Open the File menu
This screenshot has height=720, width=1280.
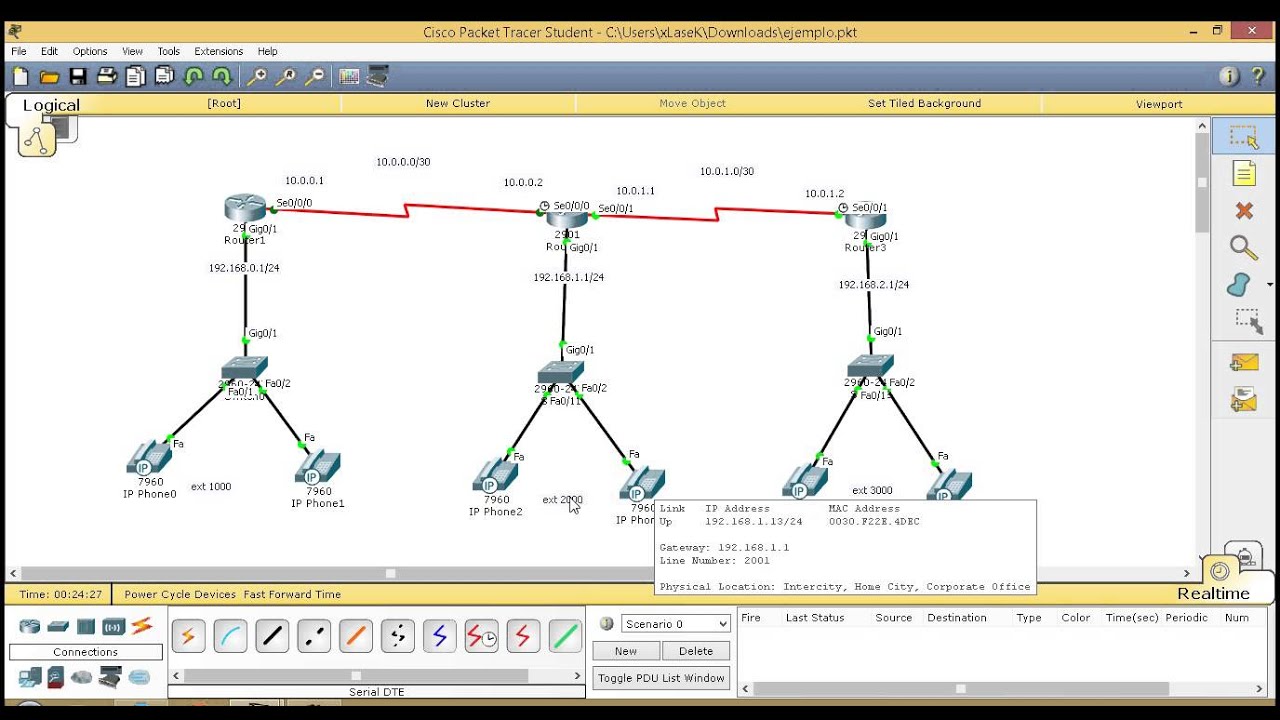click(x=19, y=51)
